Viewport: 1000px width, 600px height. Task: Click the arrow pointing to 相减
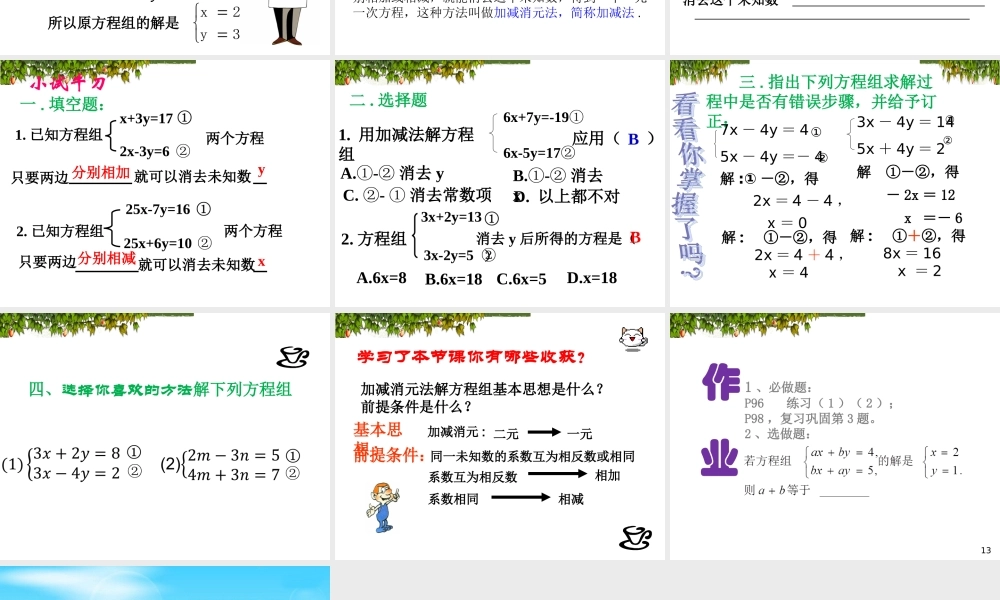(520, 497)
